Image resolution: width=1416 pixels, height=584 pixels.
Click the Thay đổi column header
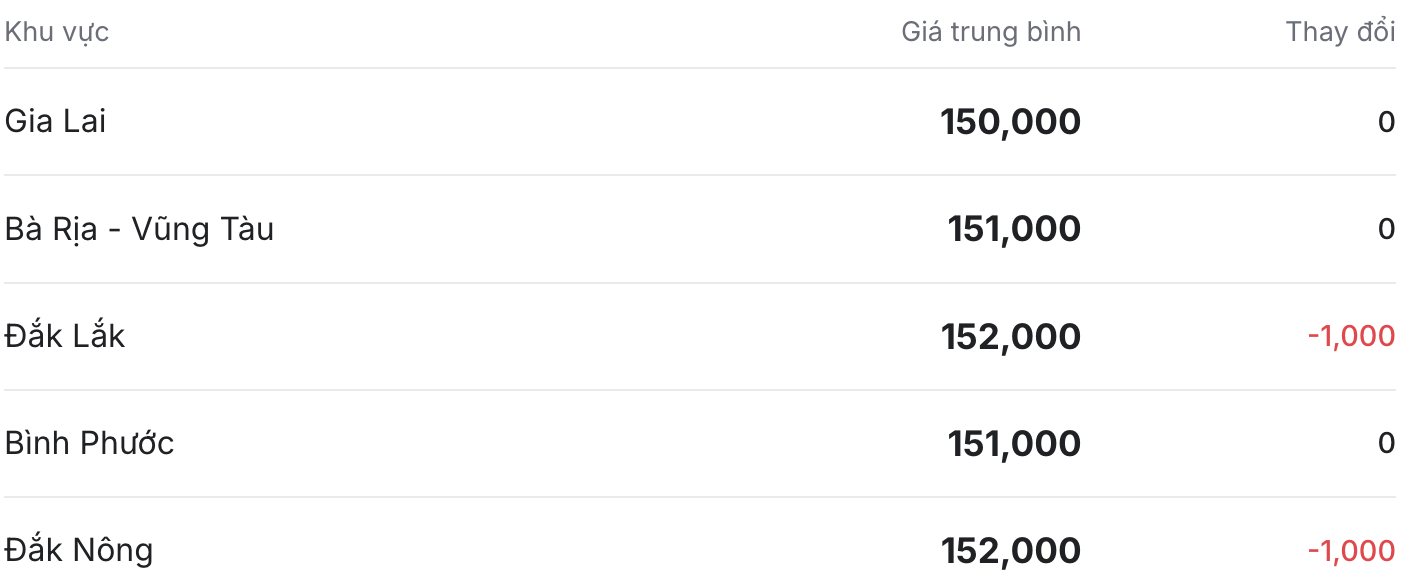[x=1340, y=32]
